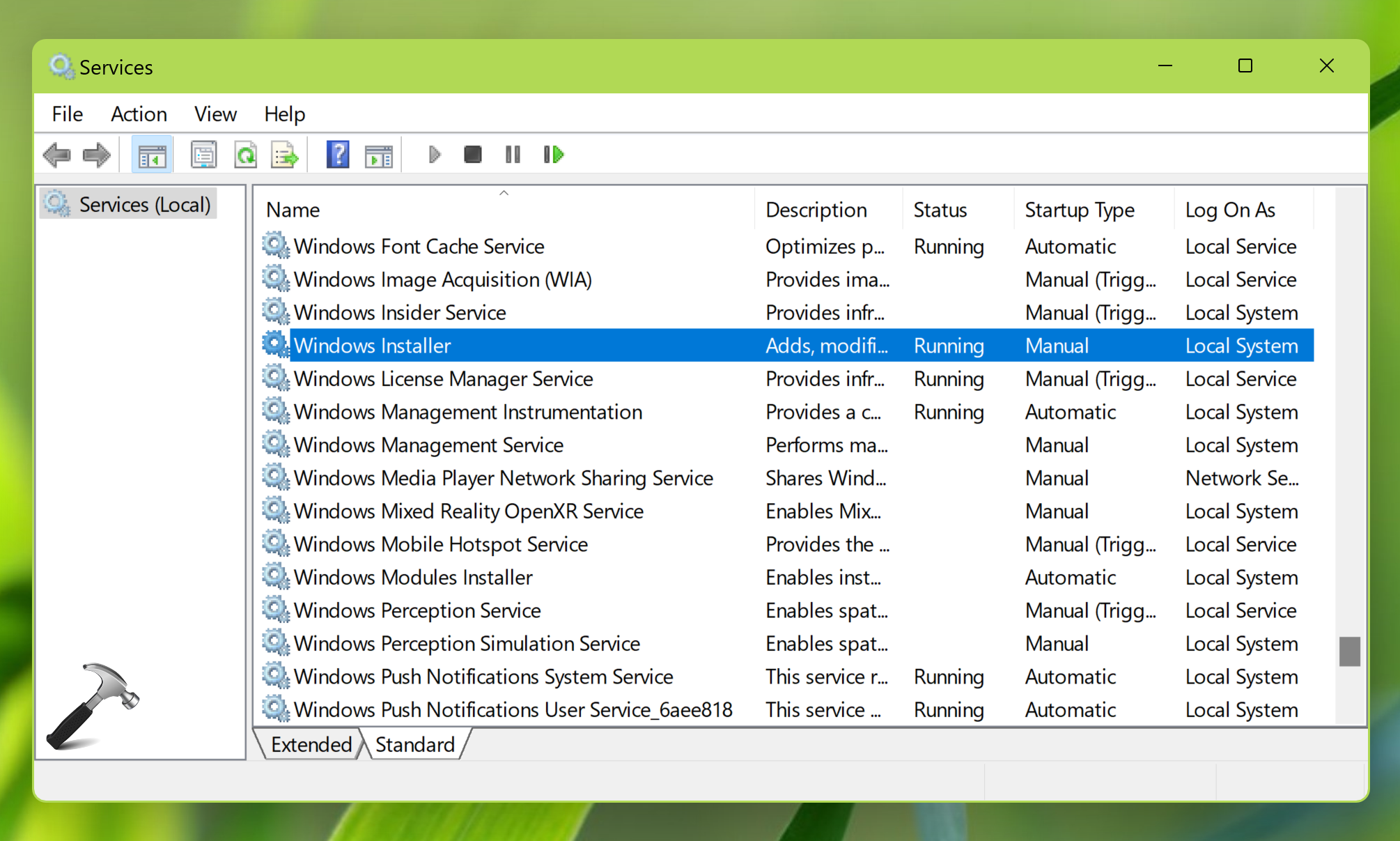This screenshot has width=1400, height=841.
Task: Click the vertical scrollbar thumb
Action: point(1349,651)
